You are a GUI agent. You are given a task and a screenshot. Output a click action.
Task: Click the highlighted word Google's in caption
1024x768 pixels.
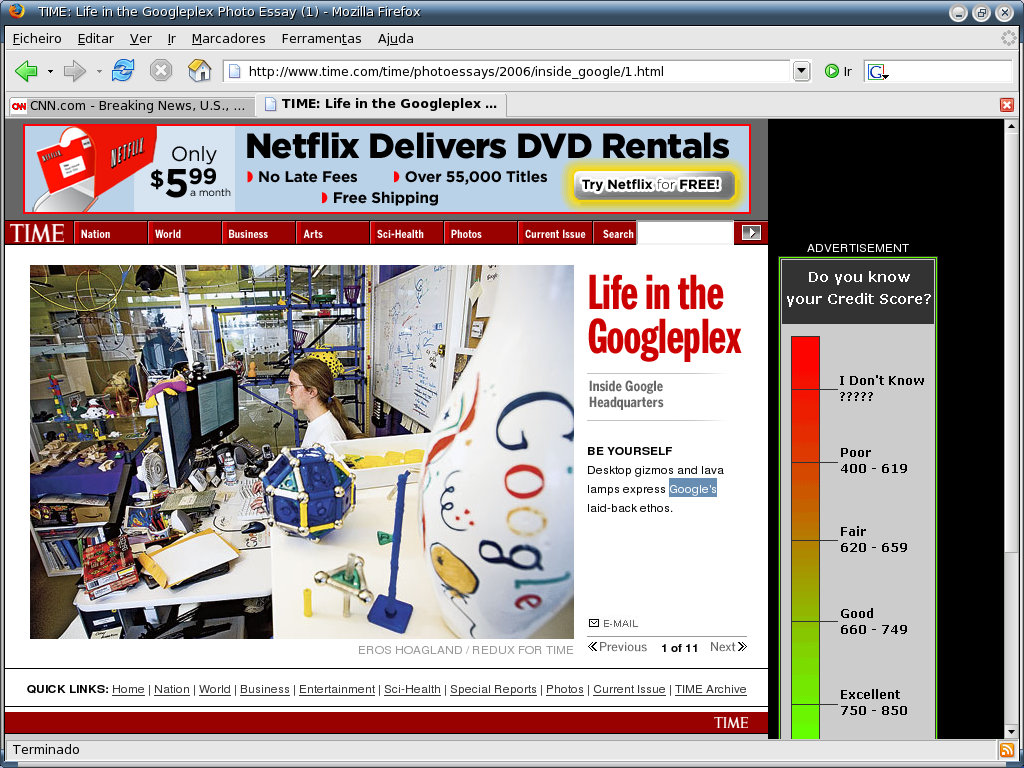tap(693, 488)
